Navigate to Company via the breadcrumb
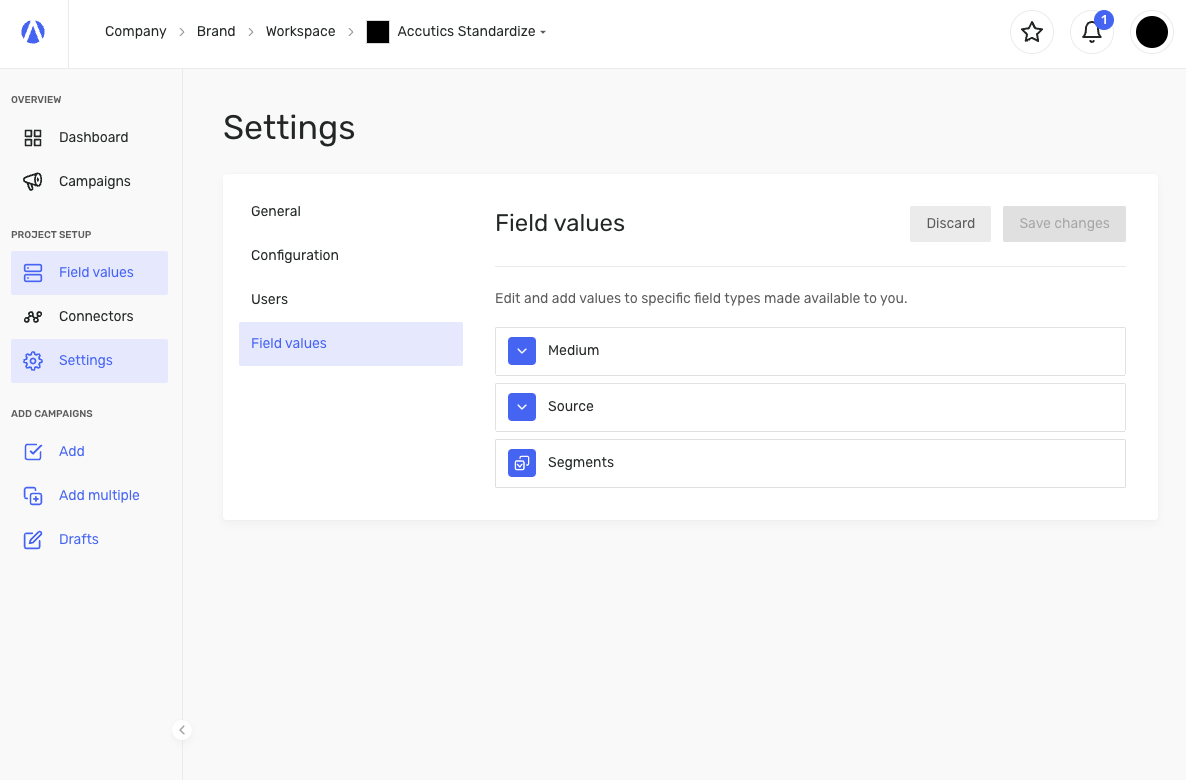The width and height of the screenshot is (1186, 780). (135, 31)
